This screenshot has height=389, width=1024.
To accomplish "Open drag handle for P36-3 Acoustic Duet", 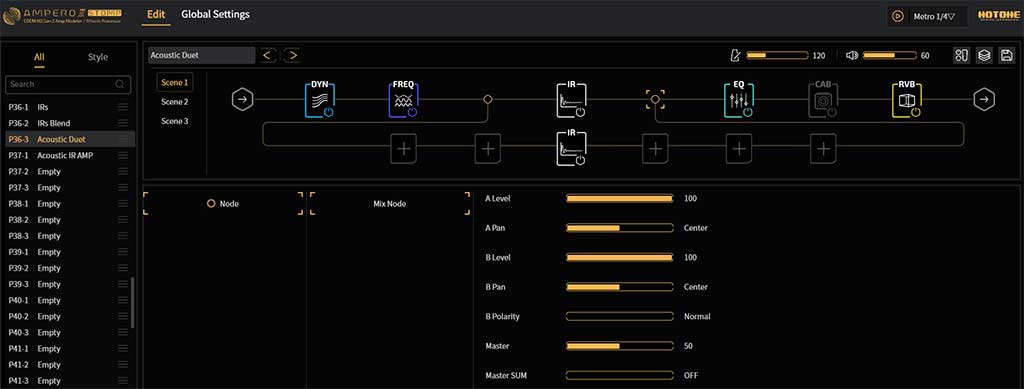I will coord(123,139).
